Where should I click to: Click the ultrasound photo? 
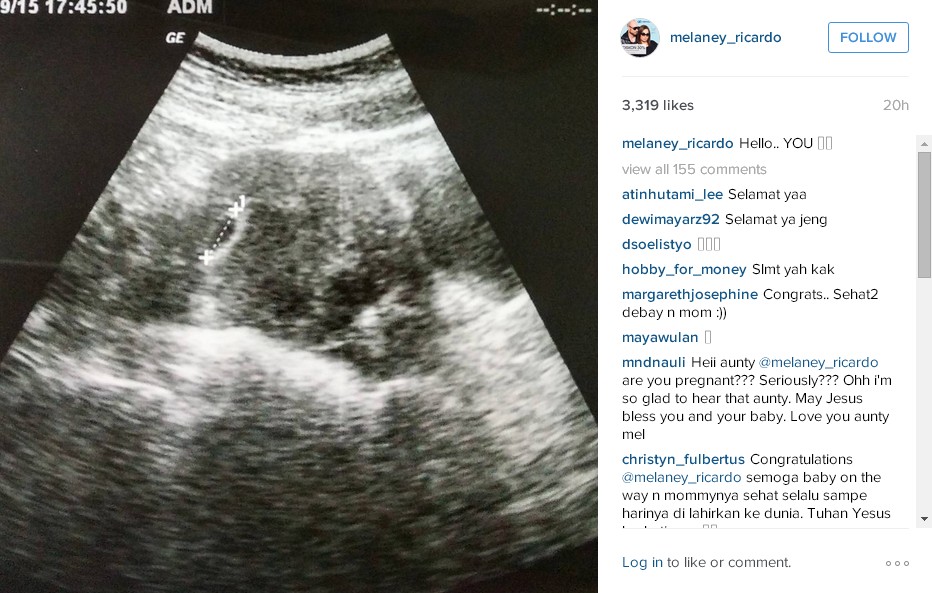pos(298,296)
